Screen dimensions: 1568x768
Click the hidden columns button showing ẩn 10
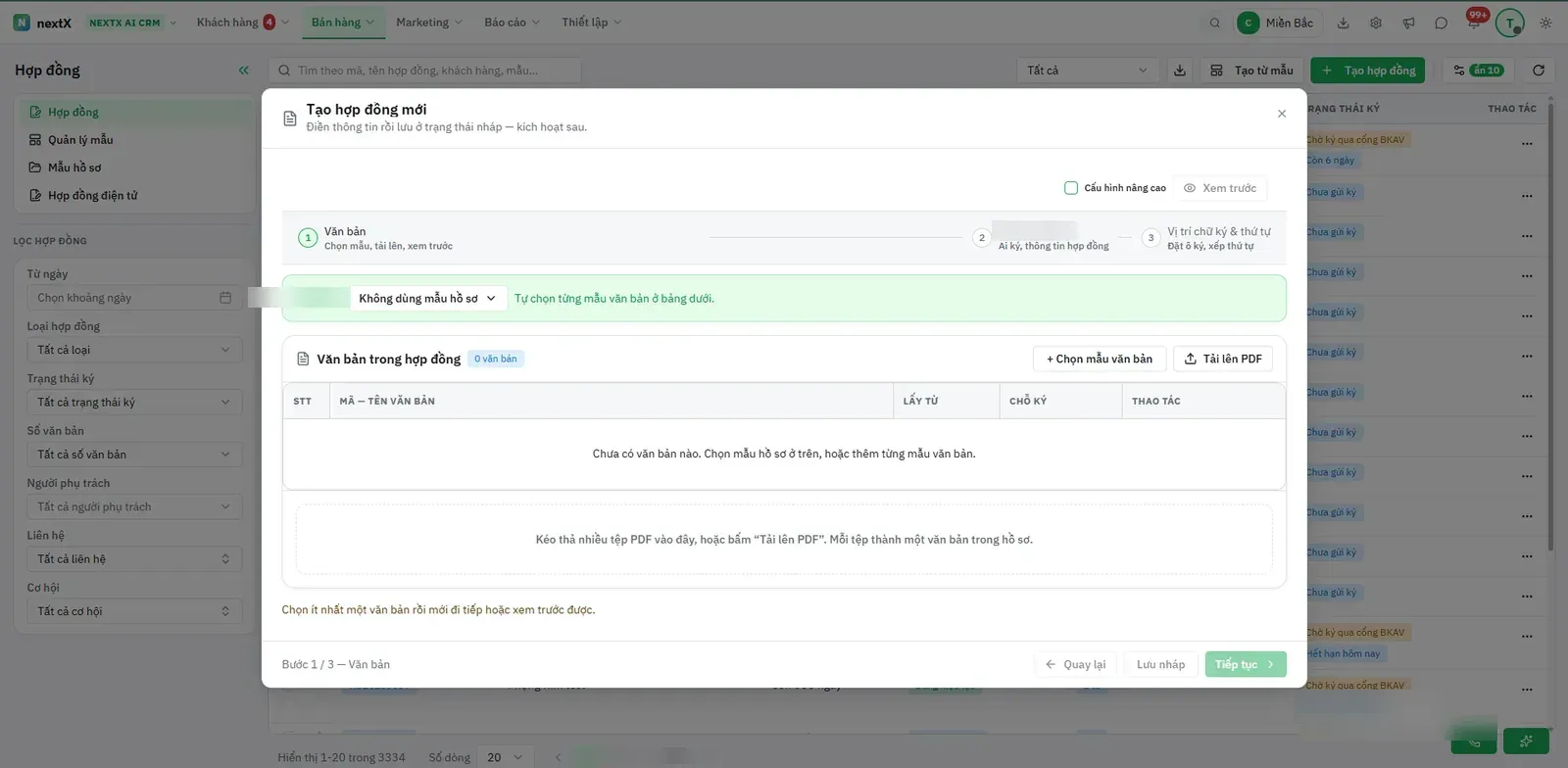[x=1478, y=71]
